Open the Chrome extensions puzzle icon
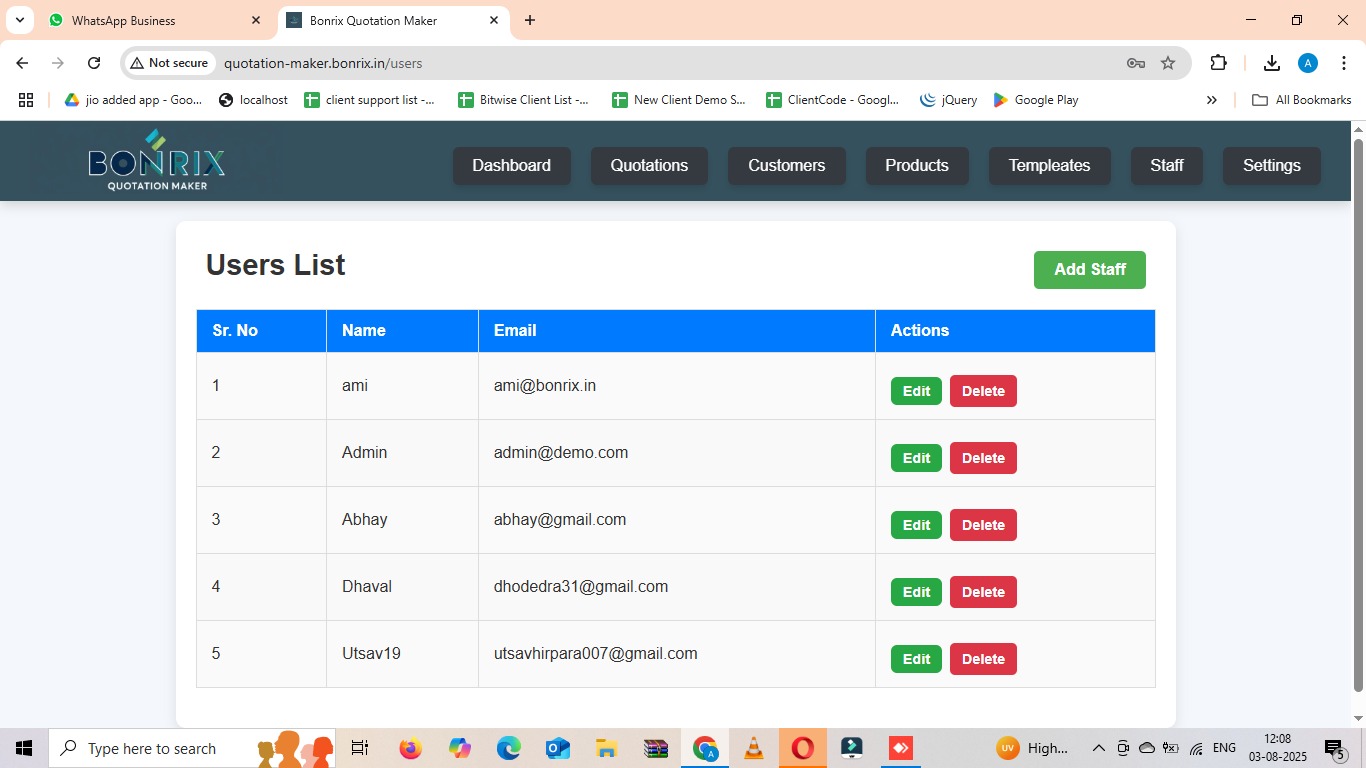 pos(1218,63)
